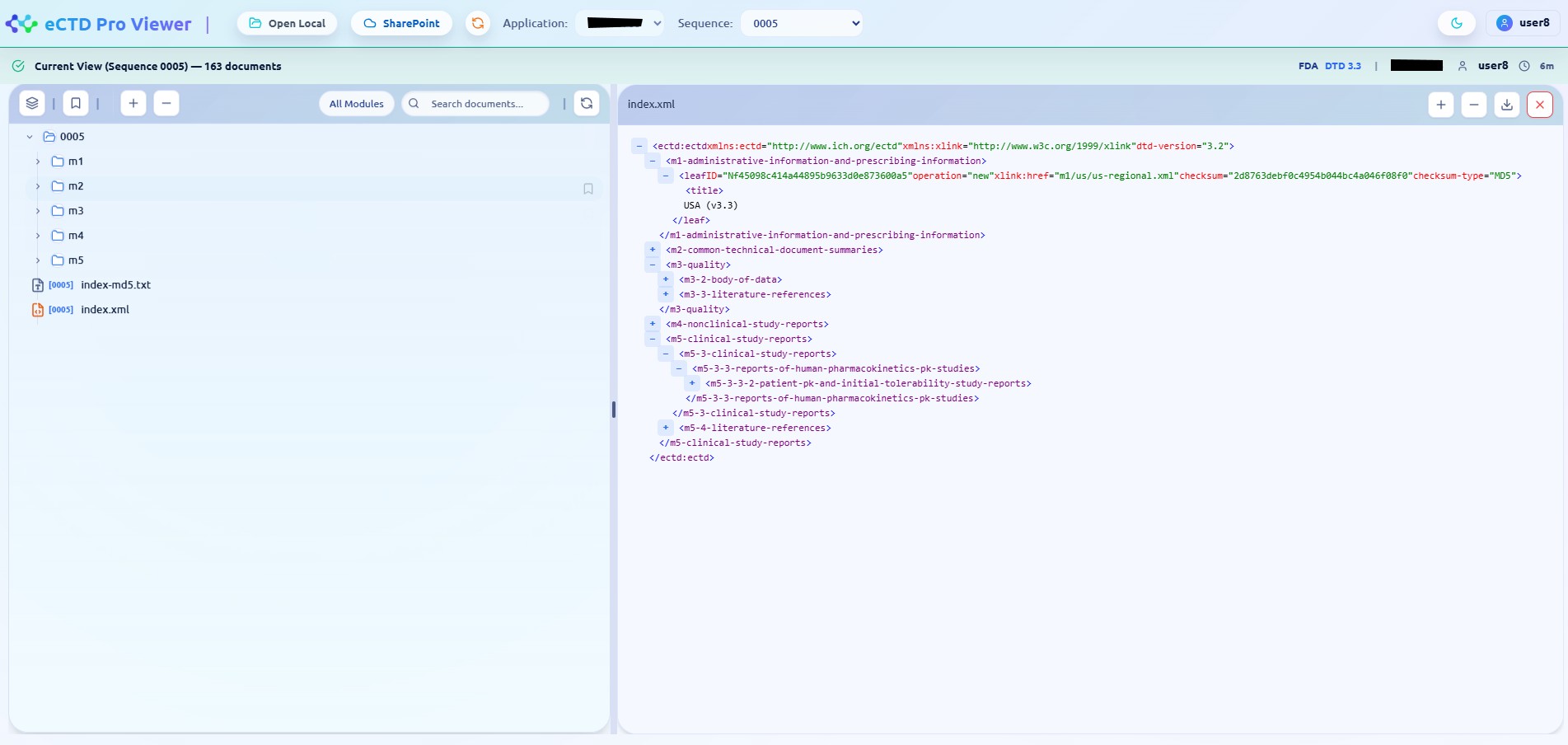Collapse the leaf element XML node
1568x745 pixels.
point(666,176)
